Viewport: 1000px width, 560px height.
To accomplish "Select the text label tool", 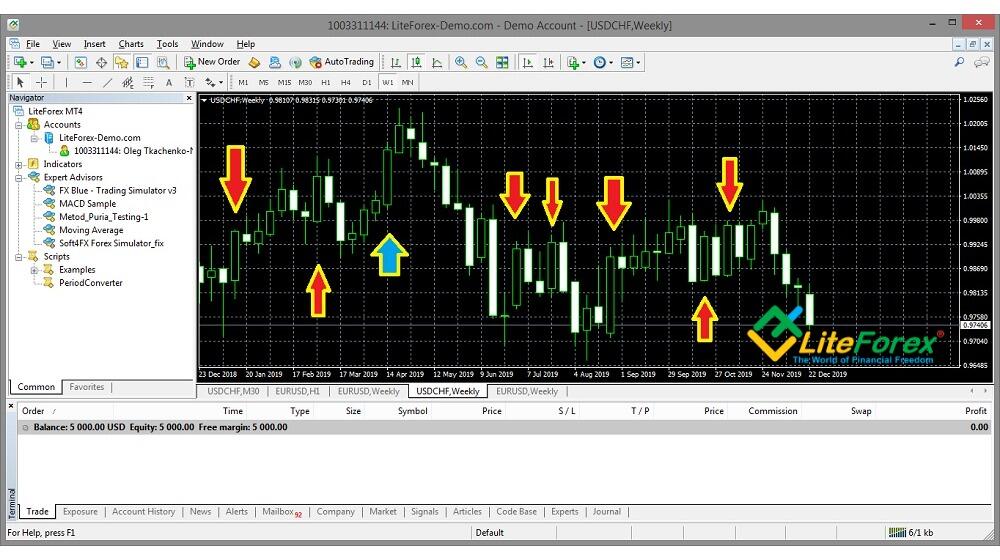I will [x=169, y=82].
